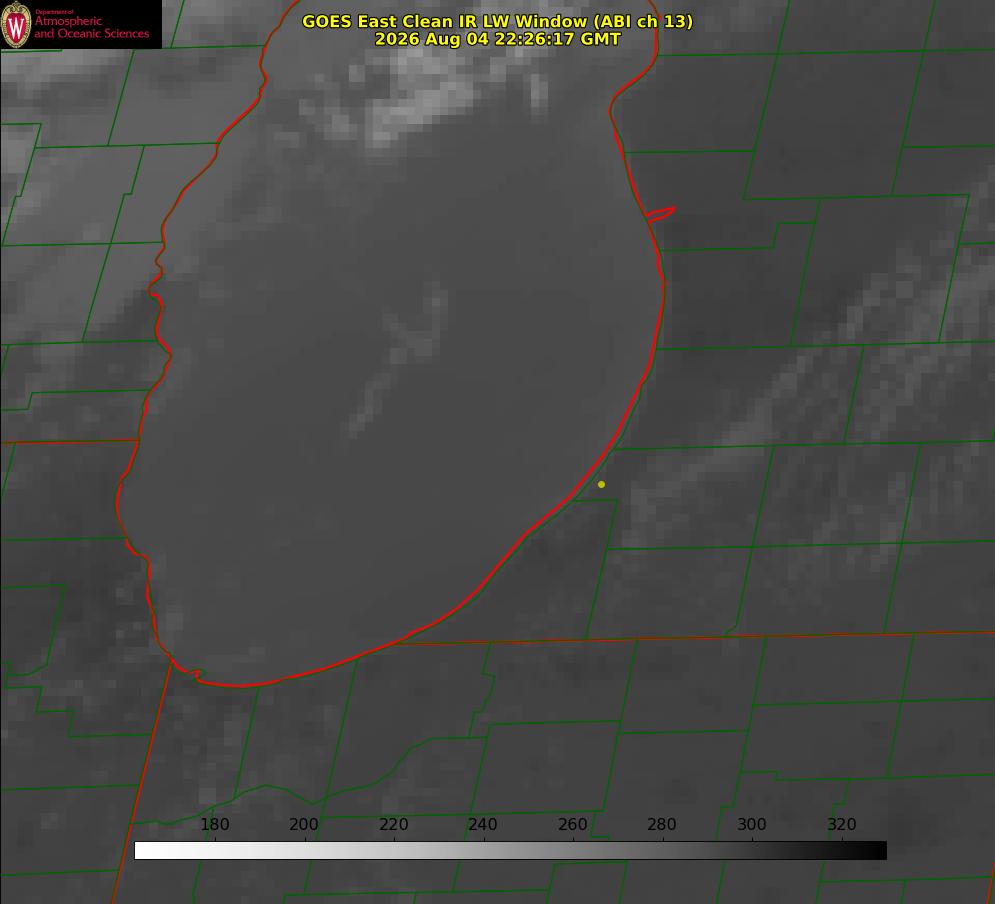Image resolution: width=995 pixels, height=904 pixels.
Task: Click the mid-gray center of the colorbar
Action: tap(510, 851)
